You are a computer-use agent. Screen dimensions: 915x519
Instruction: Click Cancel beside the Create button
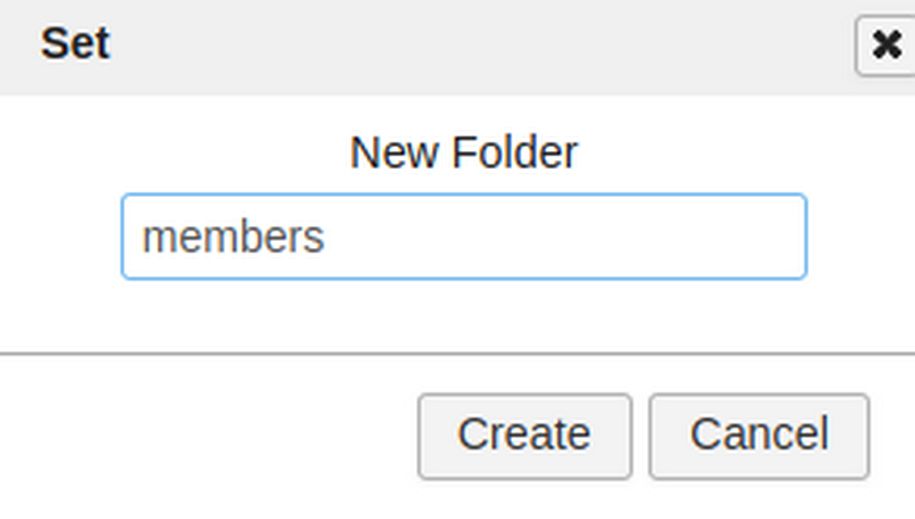pyautogui.click(x=758, y=435)
